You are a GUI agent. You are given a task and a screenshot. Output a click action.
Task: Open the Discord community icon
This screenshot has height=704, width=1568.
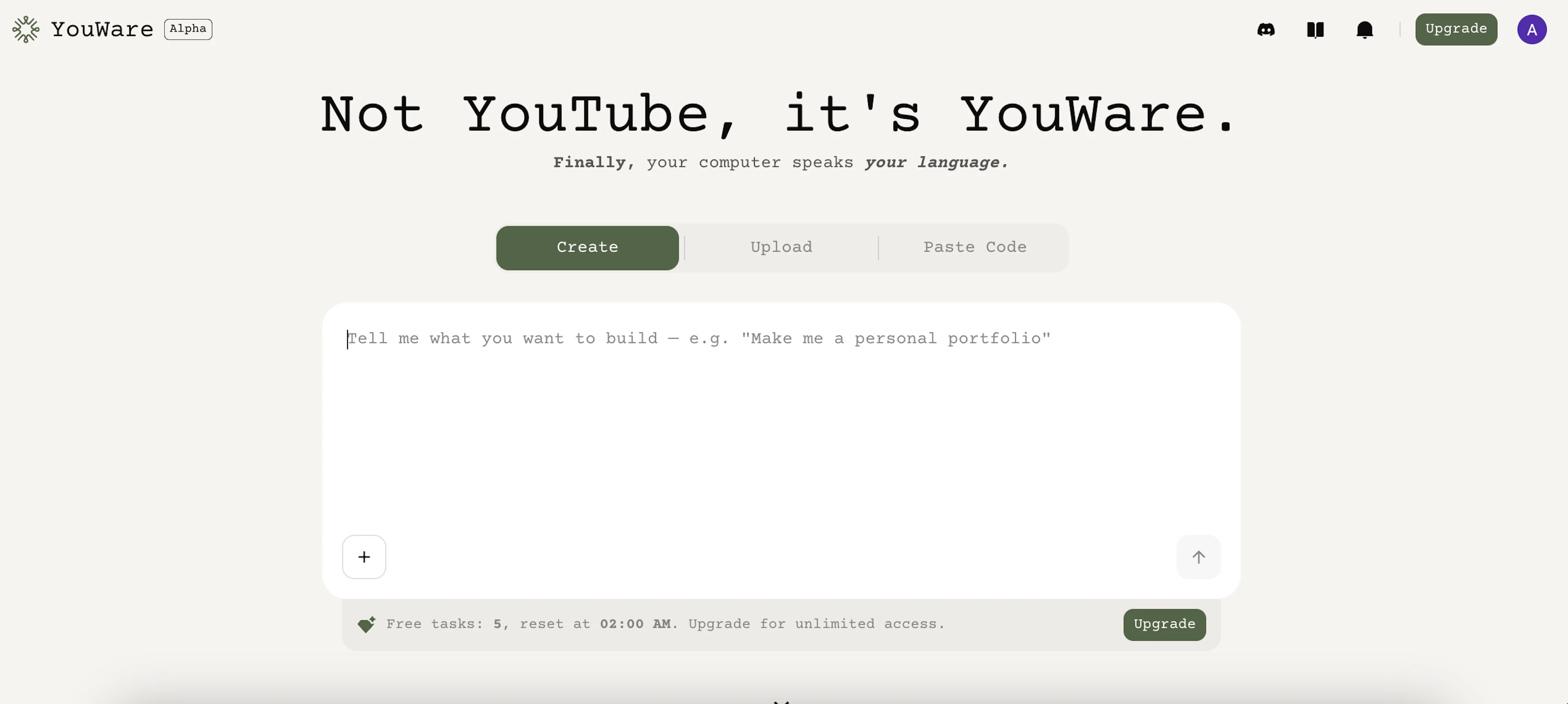[x=1267, y=29]
